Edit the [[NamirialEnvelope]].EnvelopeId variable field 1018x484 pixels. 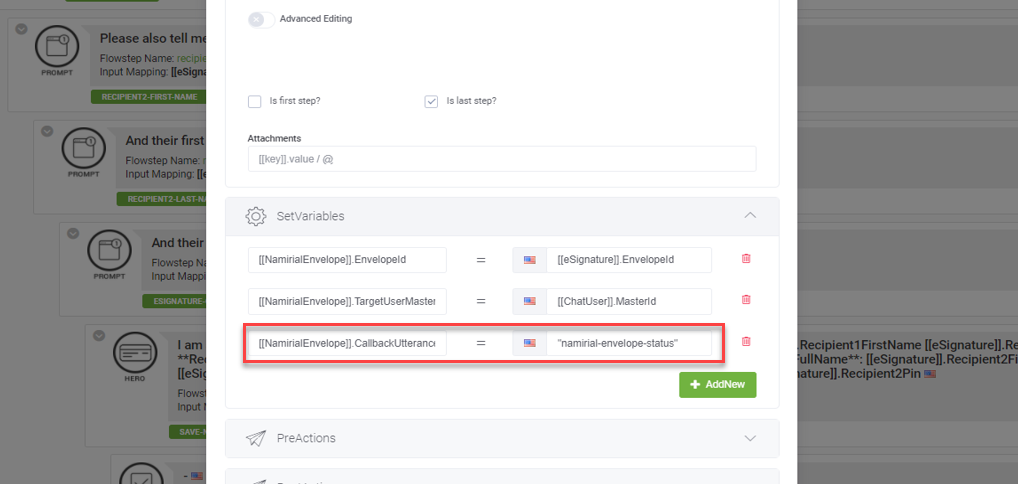[x=347, y=260]
